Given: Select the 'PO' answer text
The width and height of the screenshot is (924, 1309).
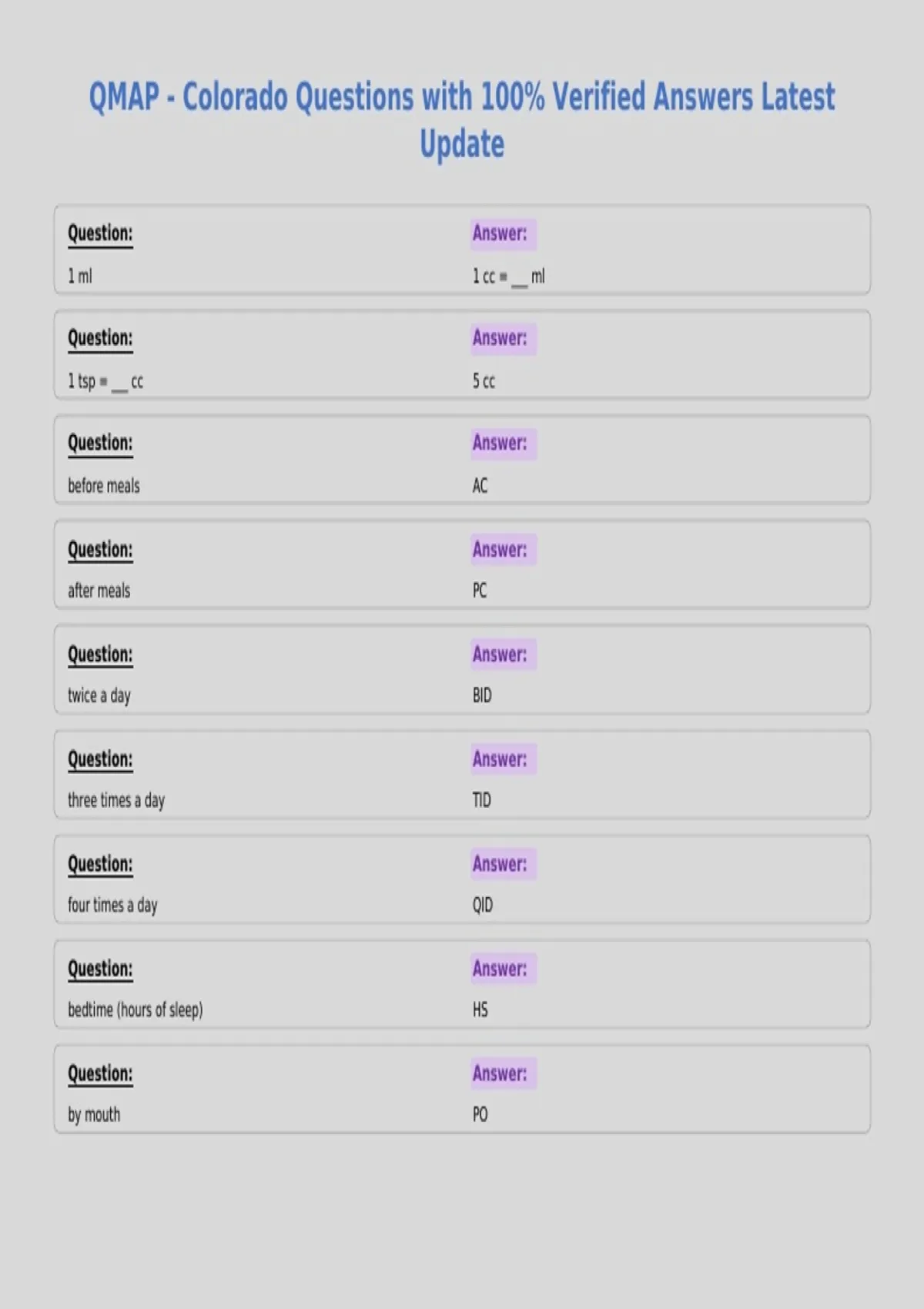Looking at the screenshot, I should [480, 1114].
